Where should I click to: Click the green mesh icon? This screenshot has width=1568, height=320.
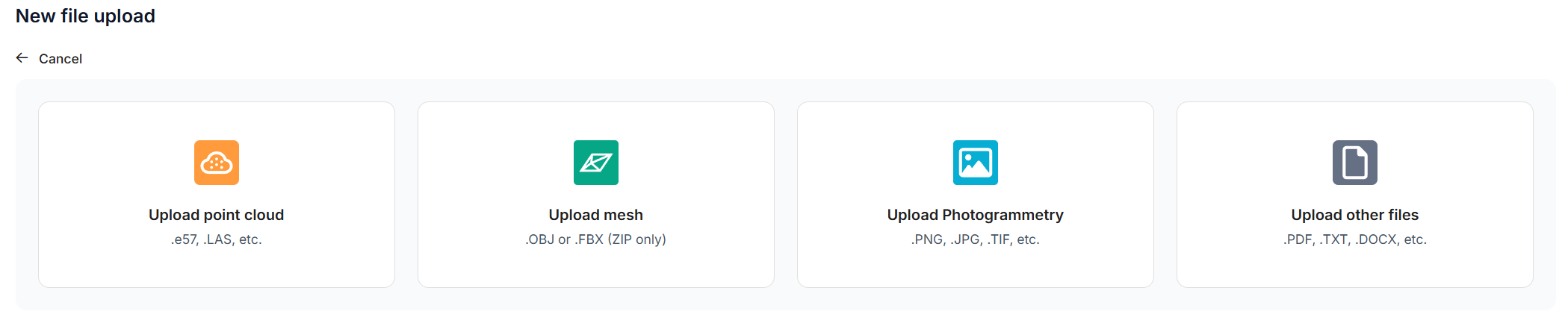coord(596,163)
